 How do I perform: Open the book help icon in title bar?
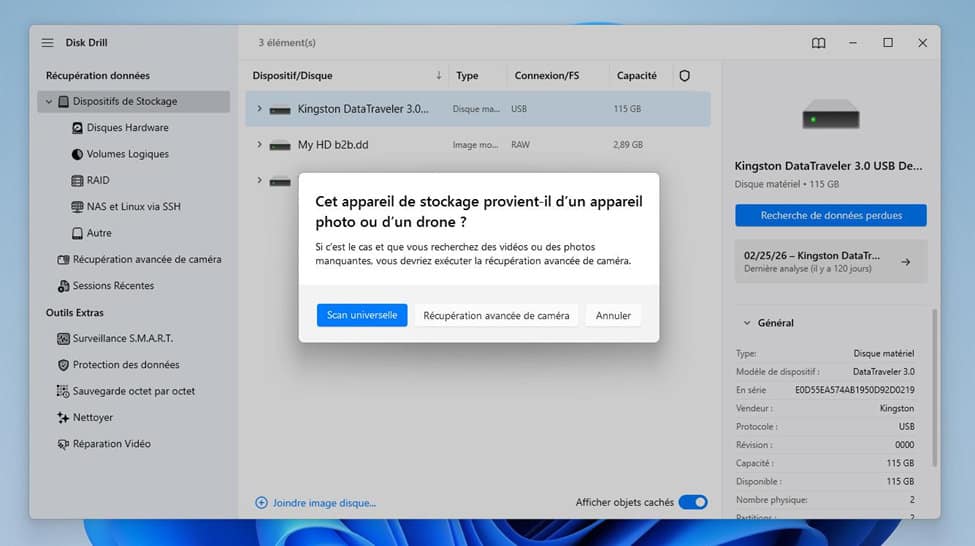pyautogui.click(x=818, y=43)
